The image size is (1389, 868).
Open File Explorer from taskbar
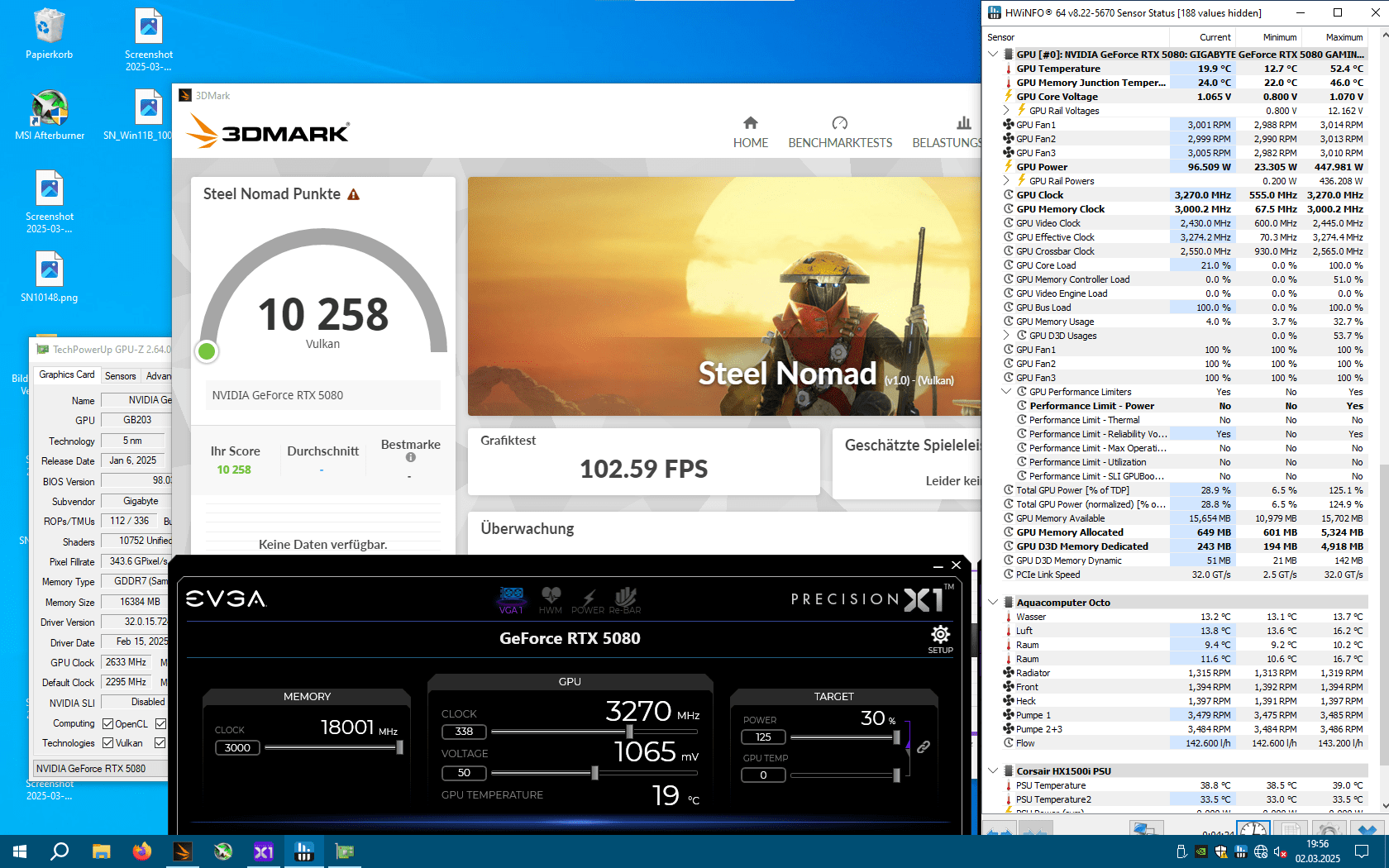pyautogui.click(x=101, y=851)
